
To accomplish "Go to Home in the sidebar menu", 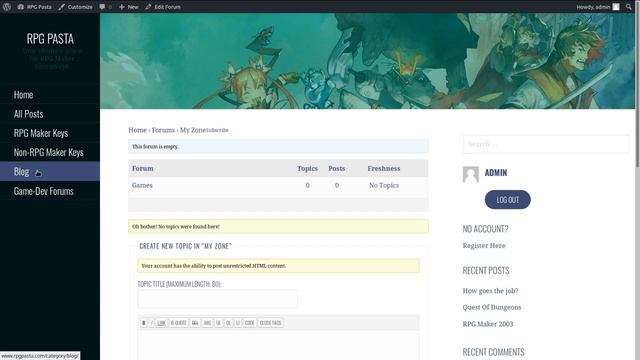I will click(50, 95).
